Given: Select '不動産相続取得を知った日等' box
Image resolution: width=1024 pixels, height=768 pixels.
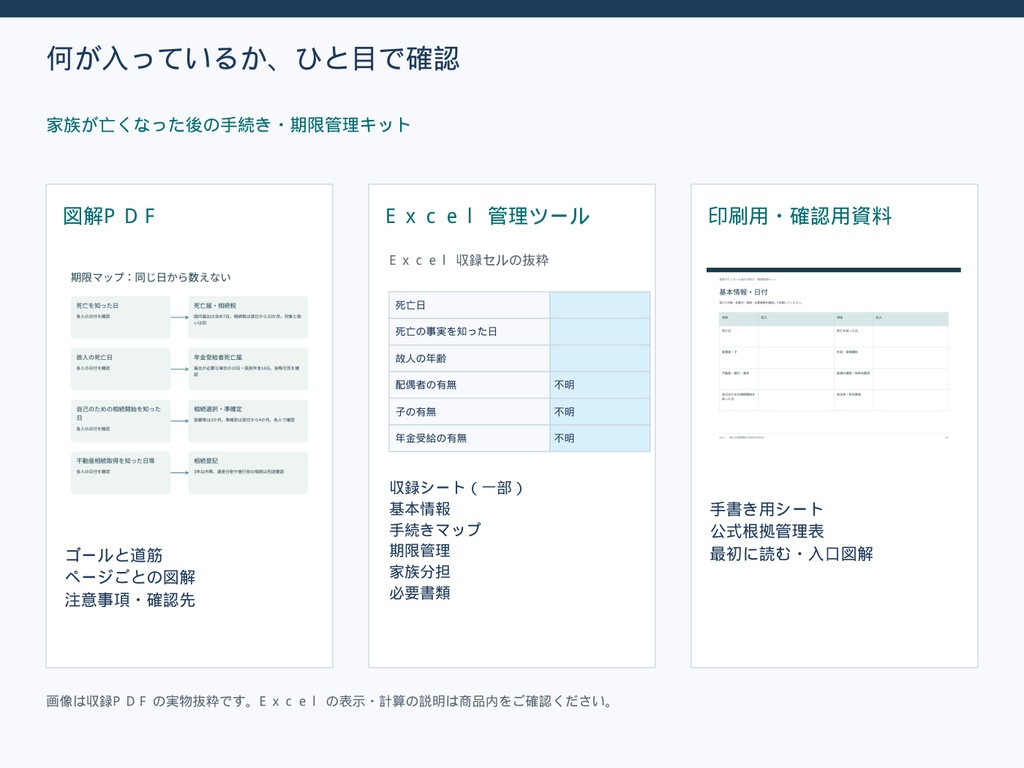Looking at the screenshot, I should click(121, 472).
